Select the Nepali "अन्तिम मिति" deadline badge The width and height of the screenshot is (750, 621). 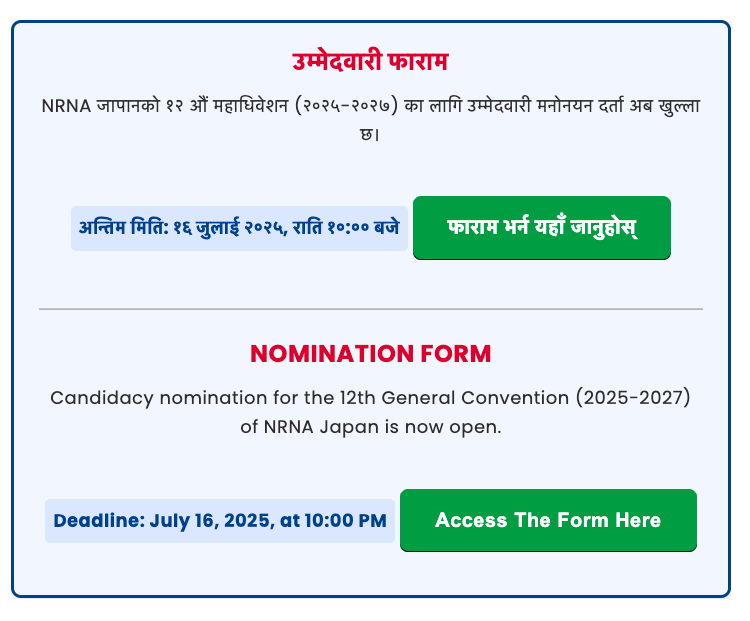click(239, 228)
